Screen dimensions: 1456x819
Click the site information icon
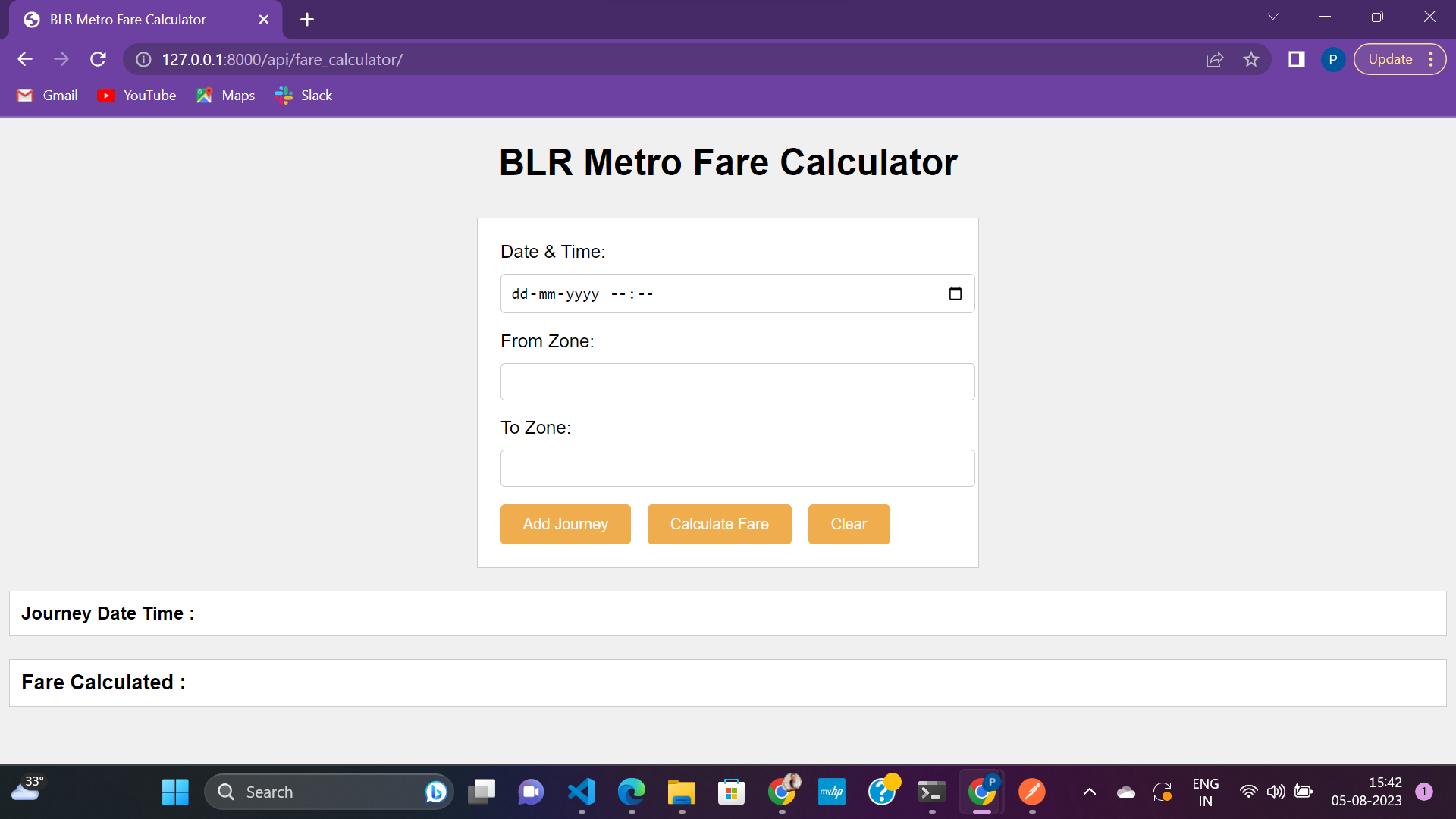(x=143, y=59)
